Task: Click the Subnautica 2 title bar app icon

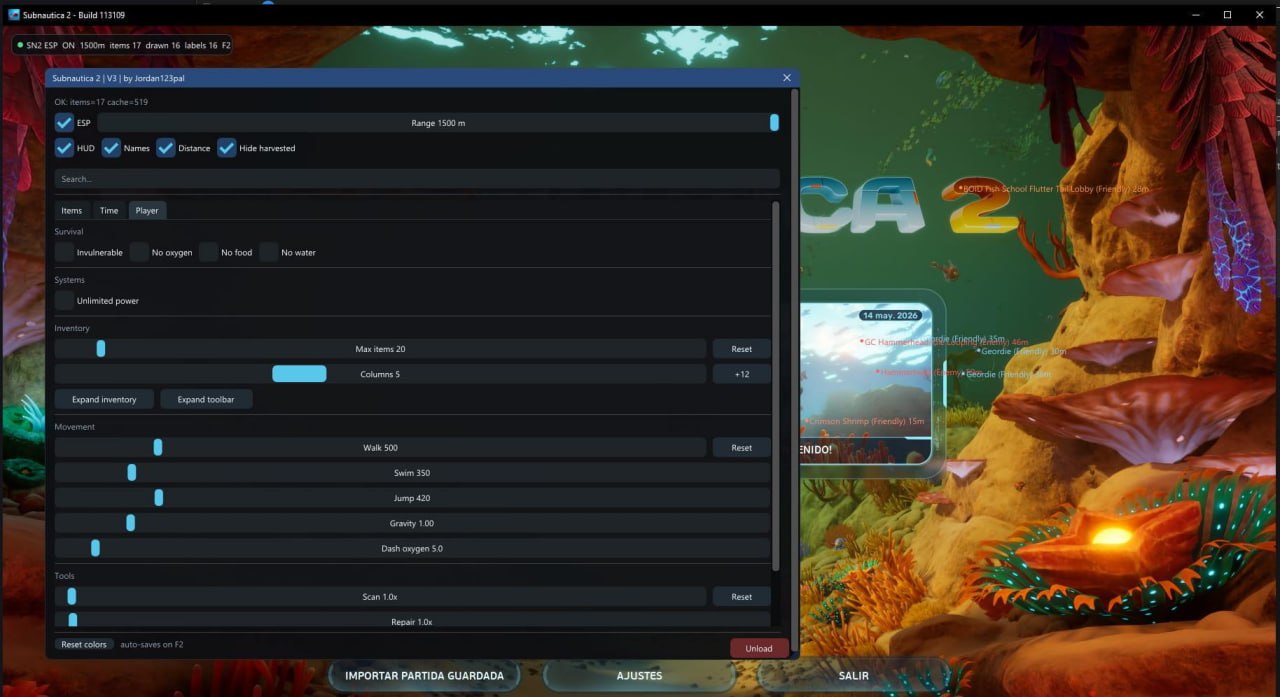Action: (14, 15)
